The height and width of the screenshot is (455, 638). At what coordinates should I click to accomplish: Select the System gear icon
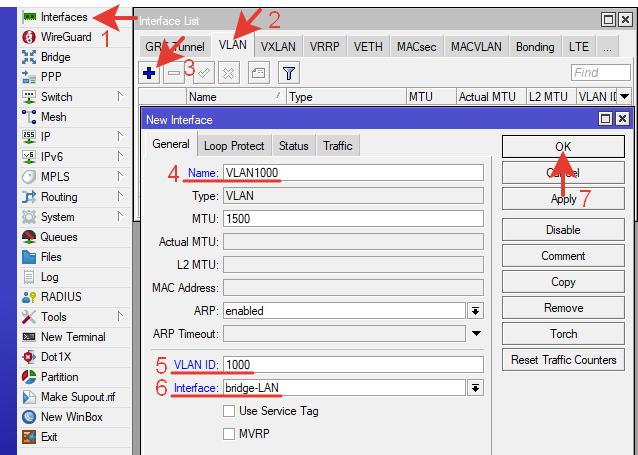tap(29, 217)
